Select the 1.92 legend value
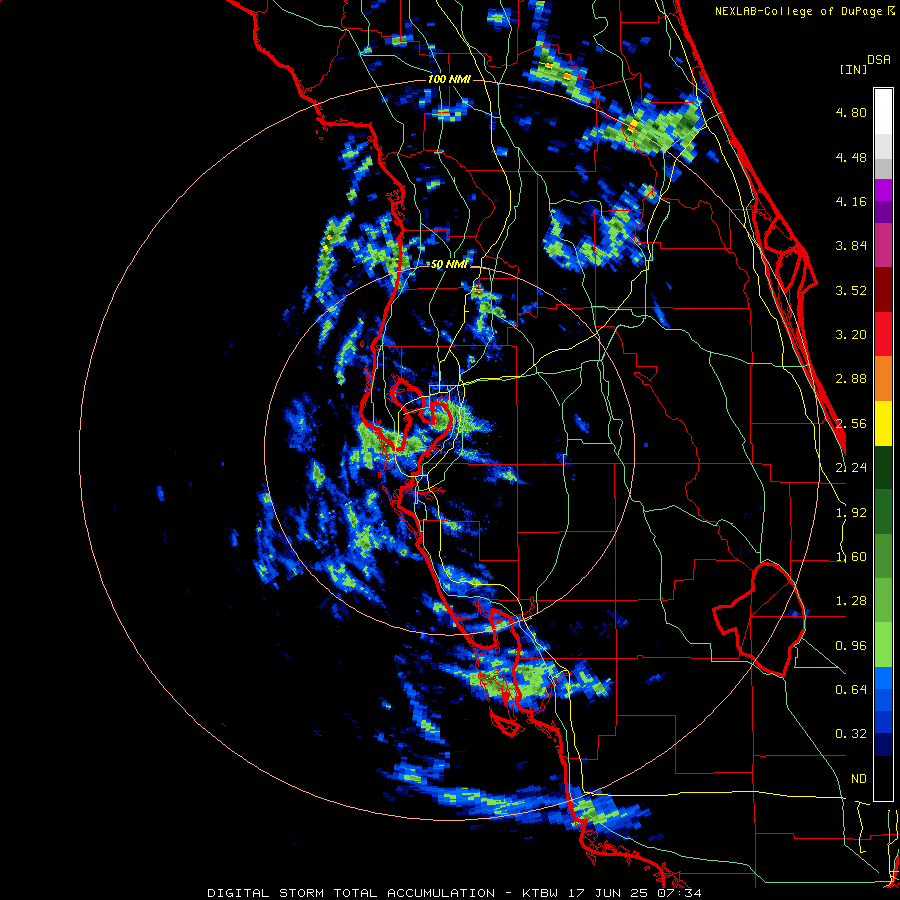This screenshot has width=900, height=900. click(x=851, y=513)
